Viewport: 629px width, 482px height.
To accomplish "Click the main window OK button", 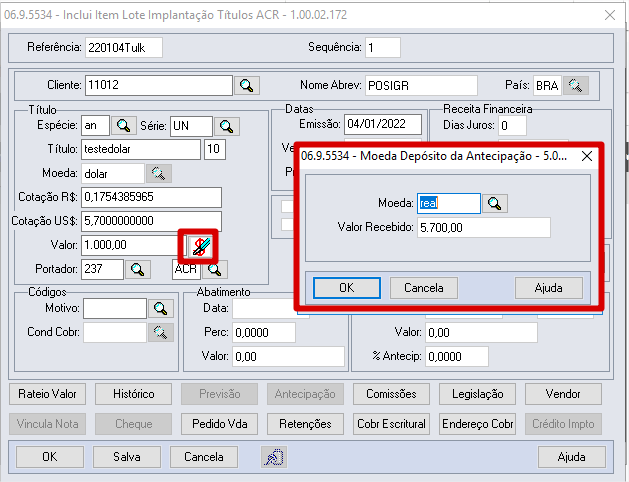I will point(50,457).
